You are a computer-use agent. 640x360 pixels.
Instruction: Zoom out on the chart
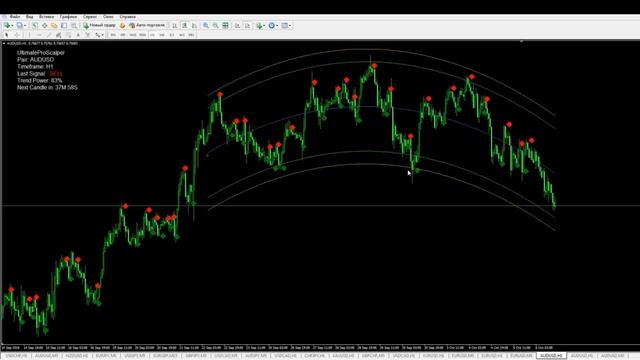coord(216,25)
